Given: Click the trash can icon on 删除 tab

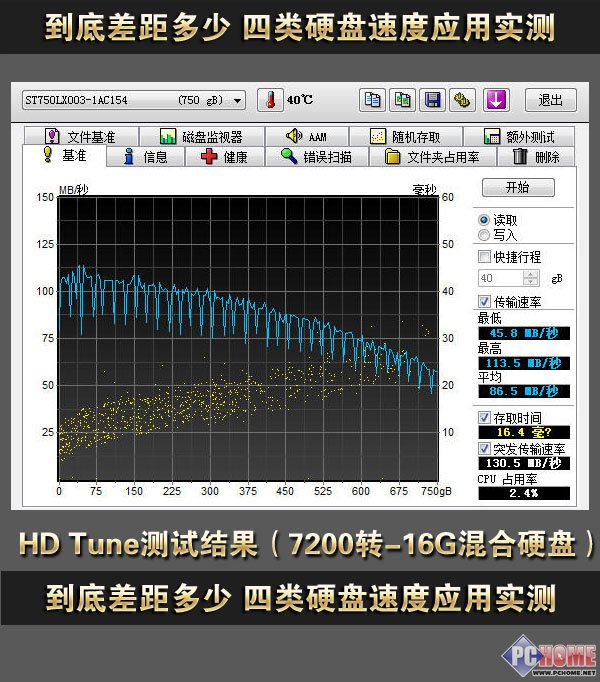Looking at the screenshot, I should pos(520,156).
